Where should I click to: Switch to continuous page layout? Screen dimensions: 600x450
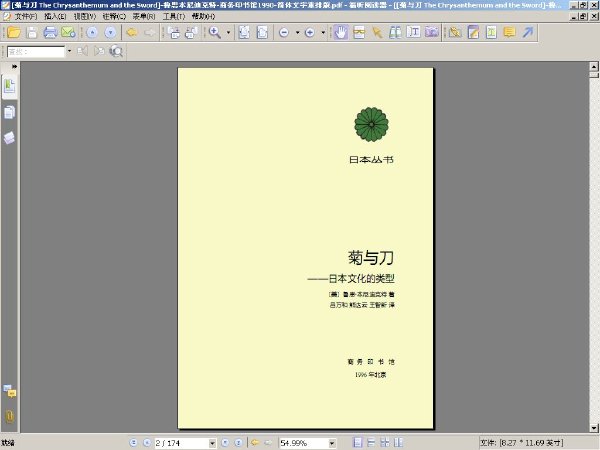point(371,443)
